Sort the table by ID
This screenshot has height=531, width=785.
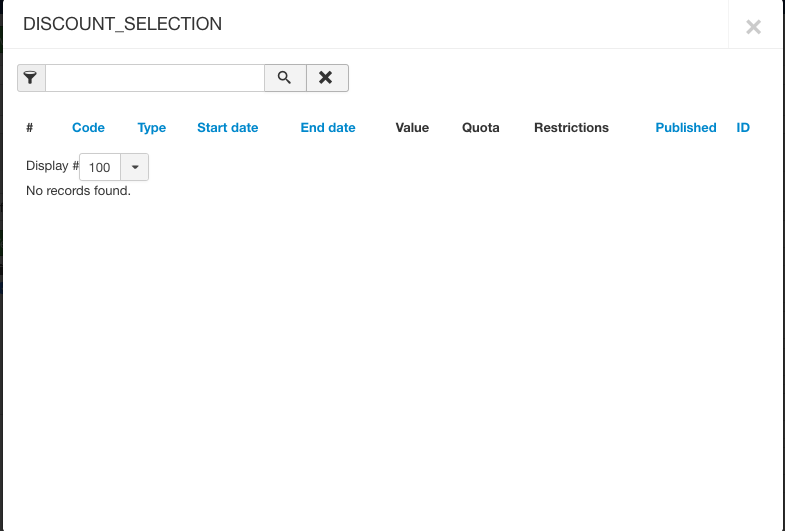coord(743,128)
